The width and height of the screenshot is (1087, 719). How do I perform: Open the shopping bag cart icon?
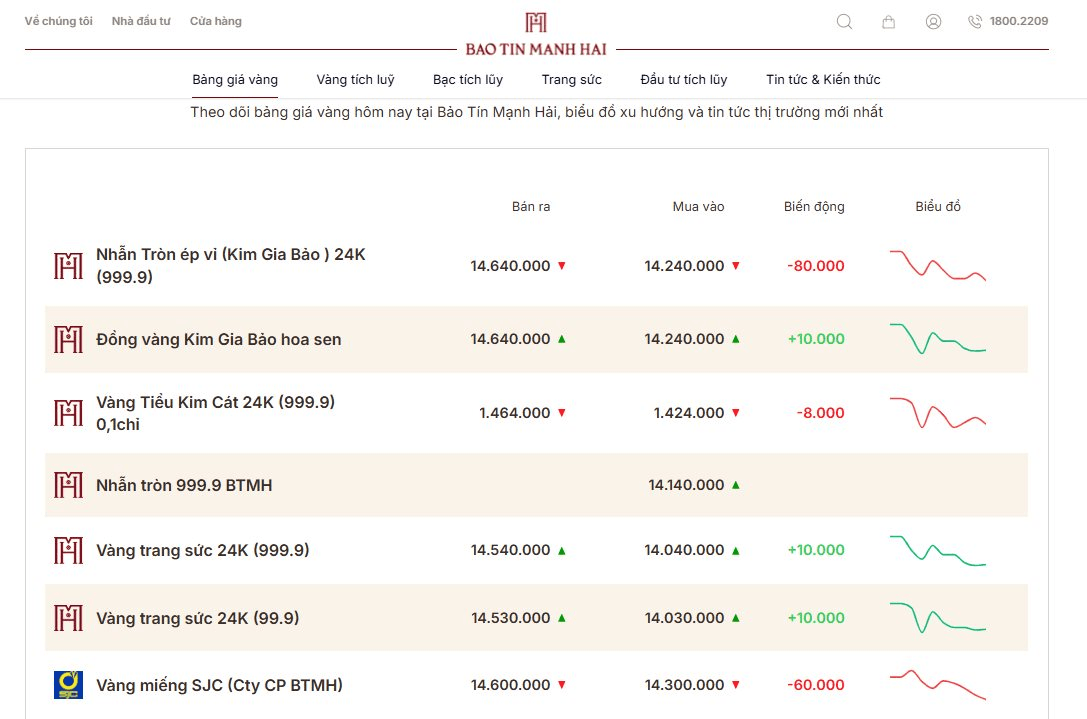(x=888, y=22)
